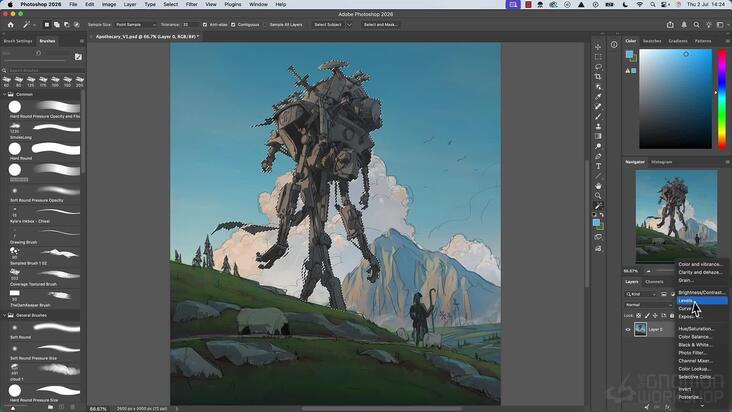Select the Eyedropper tool in toolbar
732x412 pixels.
click(x=598, y=97)
